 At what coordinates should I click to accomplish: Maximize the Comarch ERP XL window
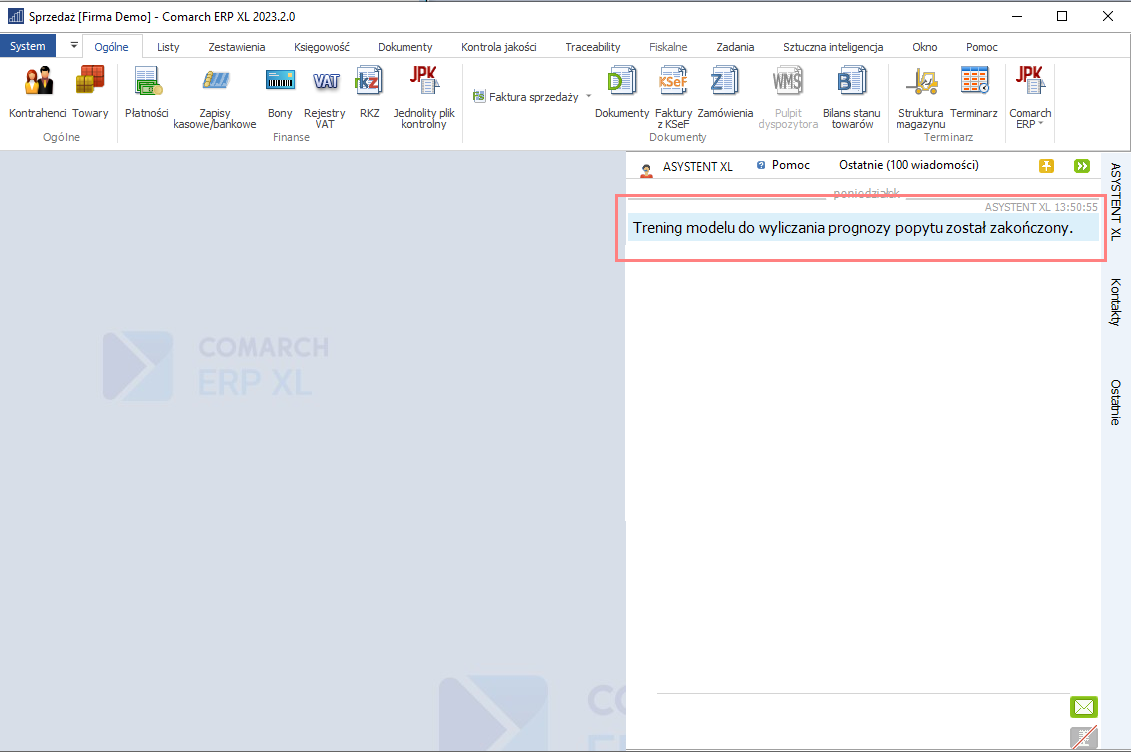[x=1062, y=16]
